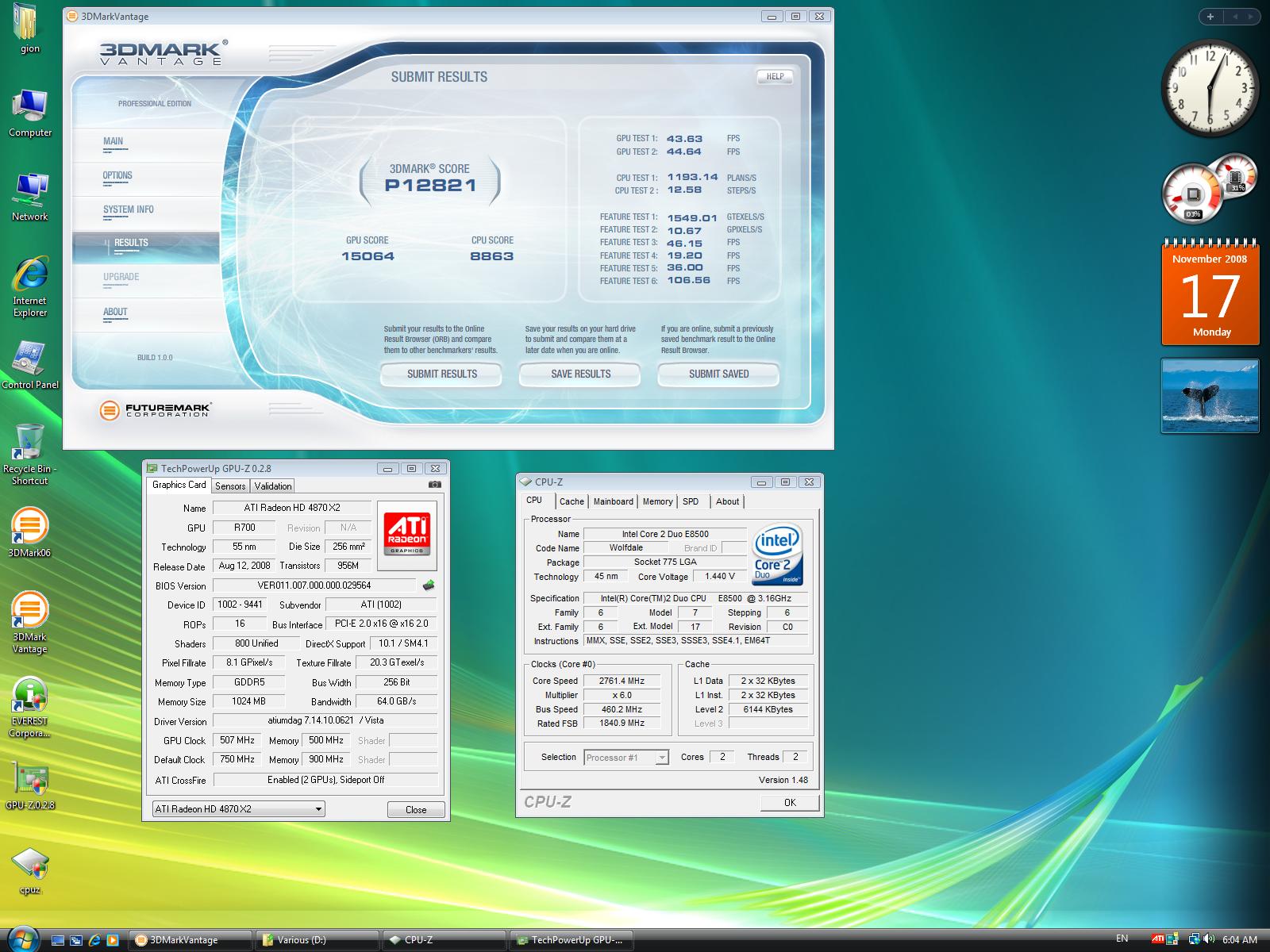Open the Recycle Bin shortcut
Viewport: 1270px width, 952px height.
(x=30, y=454)
